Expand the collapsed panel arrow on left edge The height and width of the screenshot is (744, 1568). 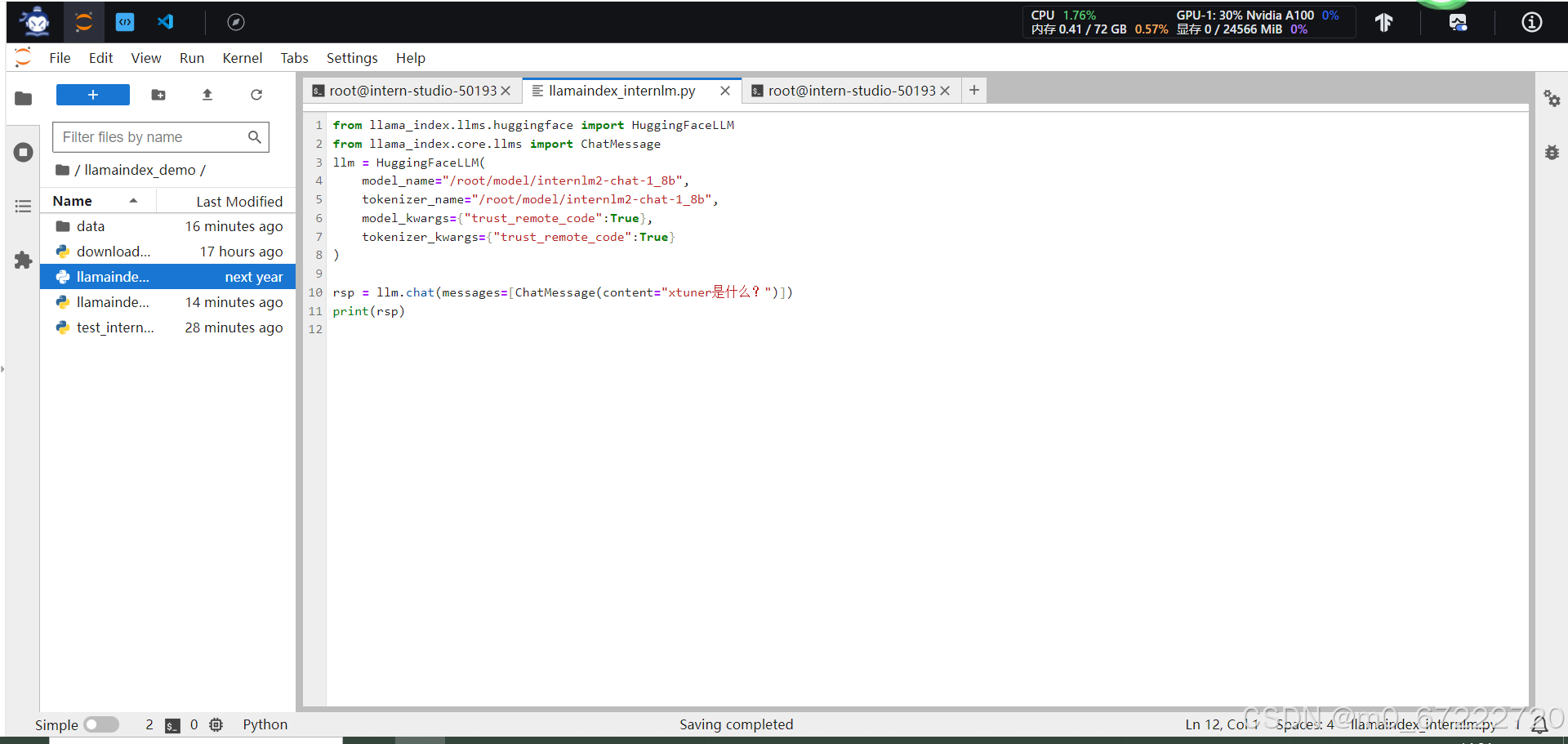tap(4, 369)
